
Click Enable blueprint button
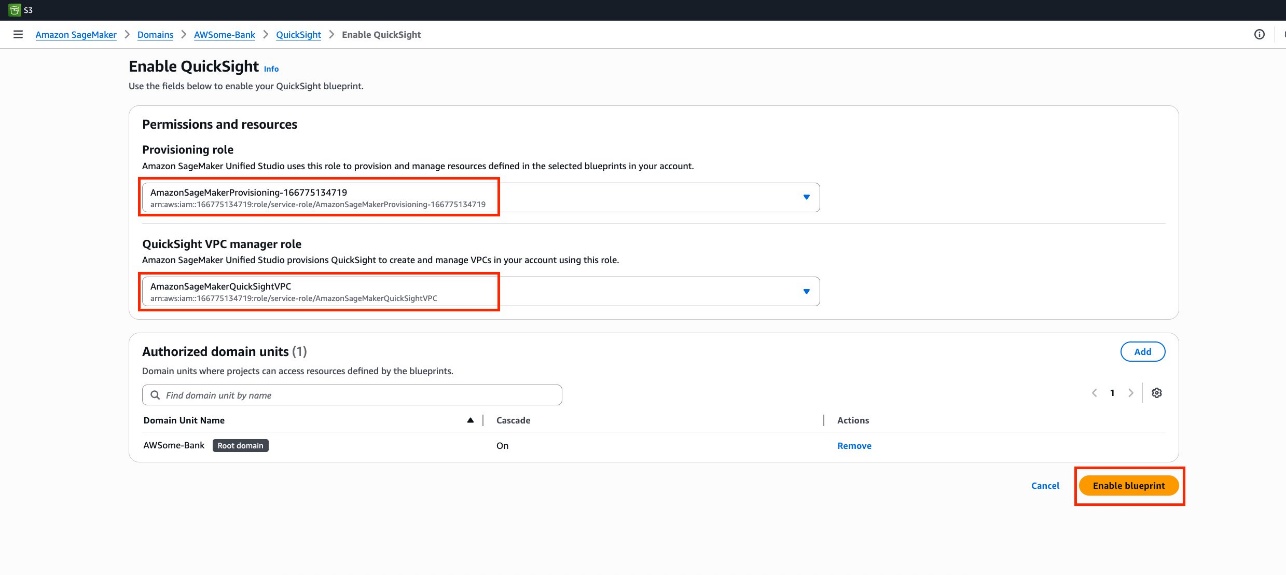coord(1129,486)
